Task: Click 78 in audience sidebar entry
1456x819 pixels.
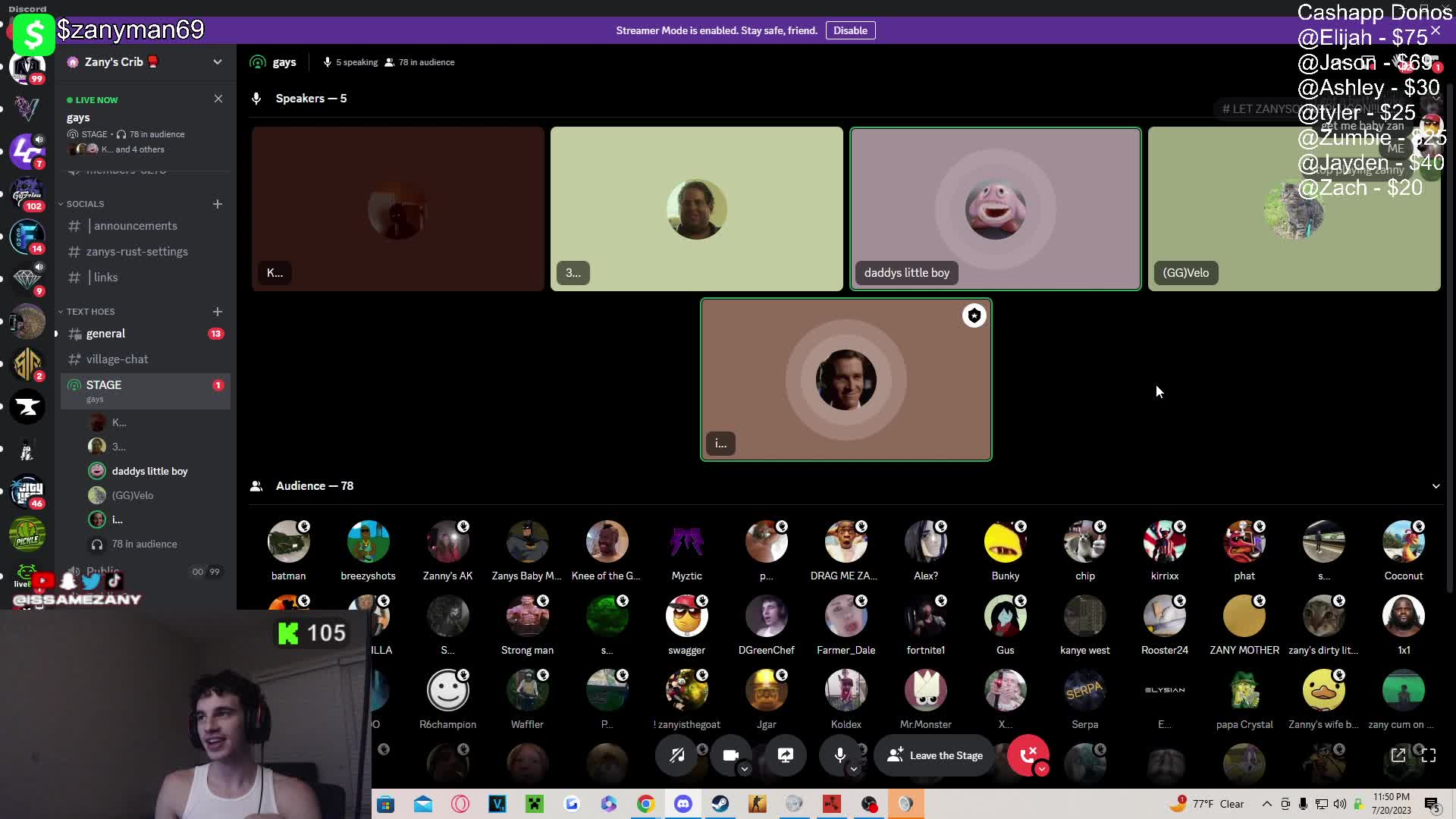Action: [x=144, y=544]
